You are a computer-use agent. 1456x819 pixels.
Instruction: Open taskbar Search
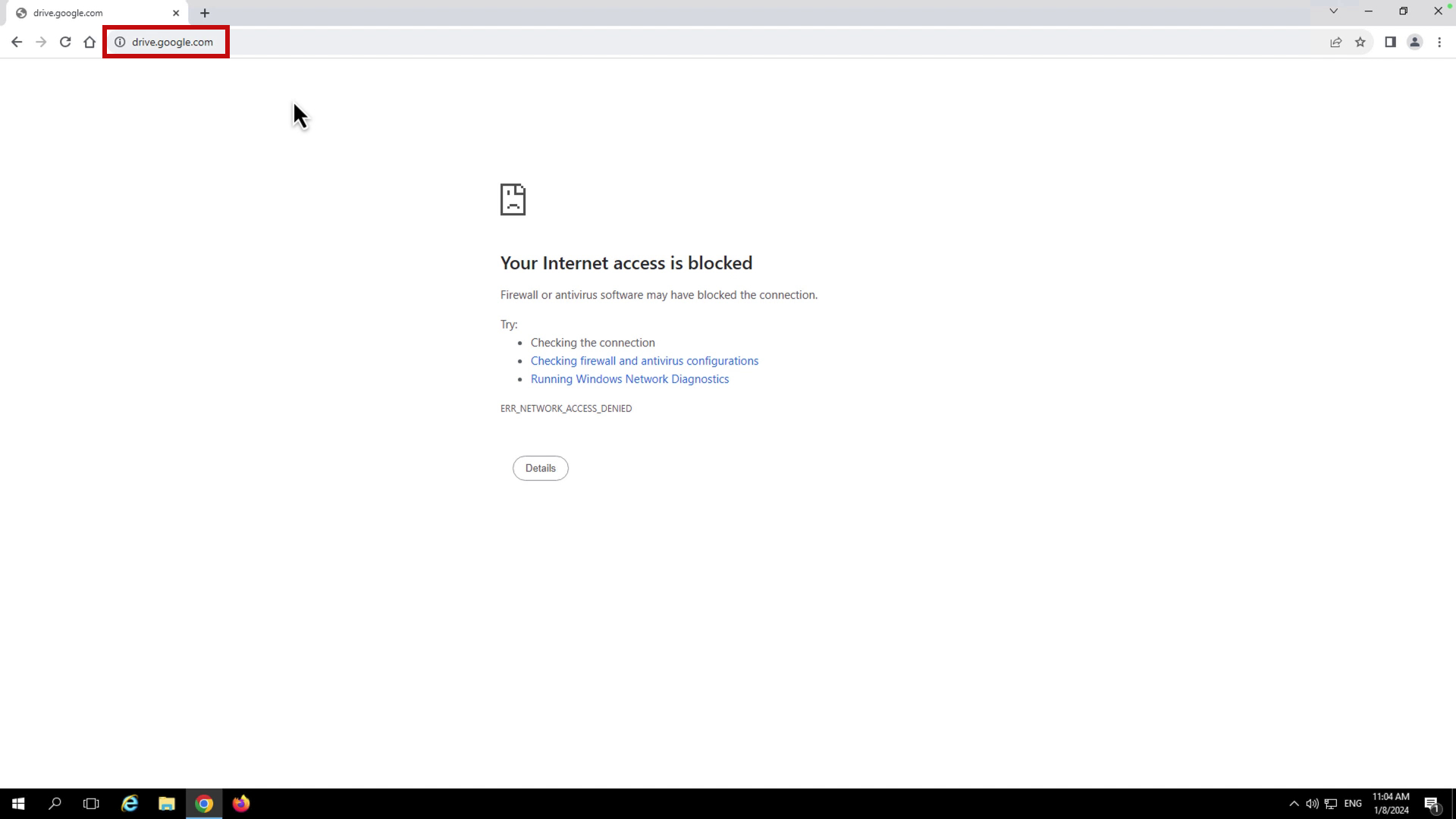point(55,804)
